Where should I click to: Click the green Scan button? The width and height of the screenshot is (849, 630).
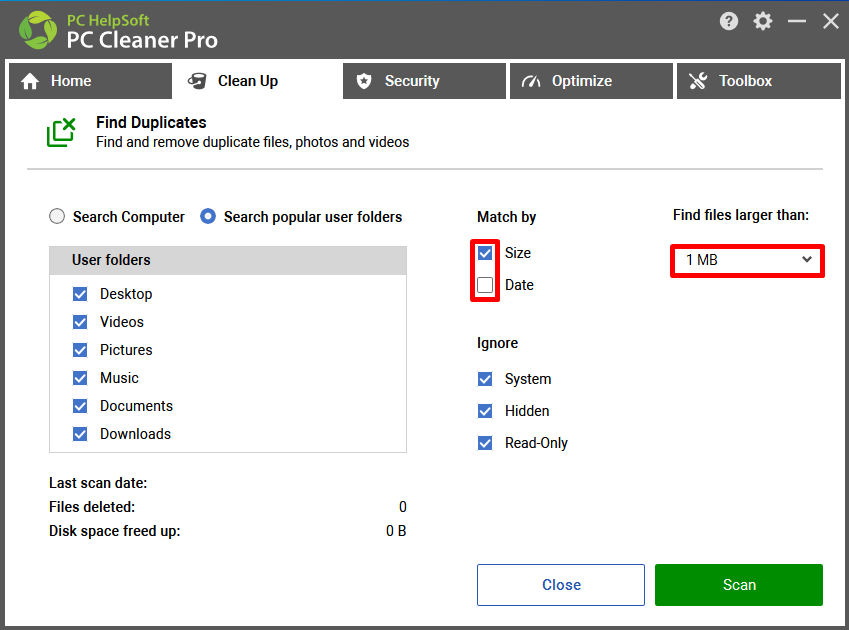pyautogui.click(x=739, y=585)
